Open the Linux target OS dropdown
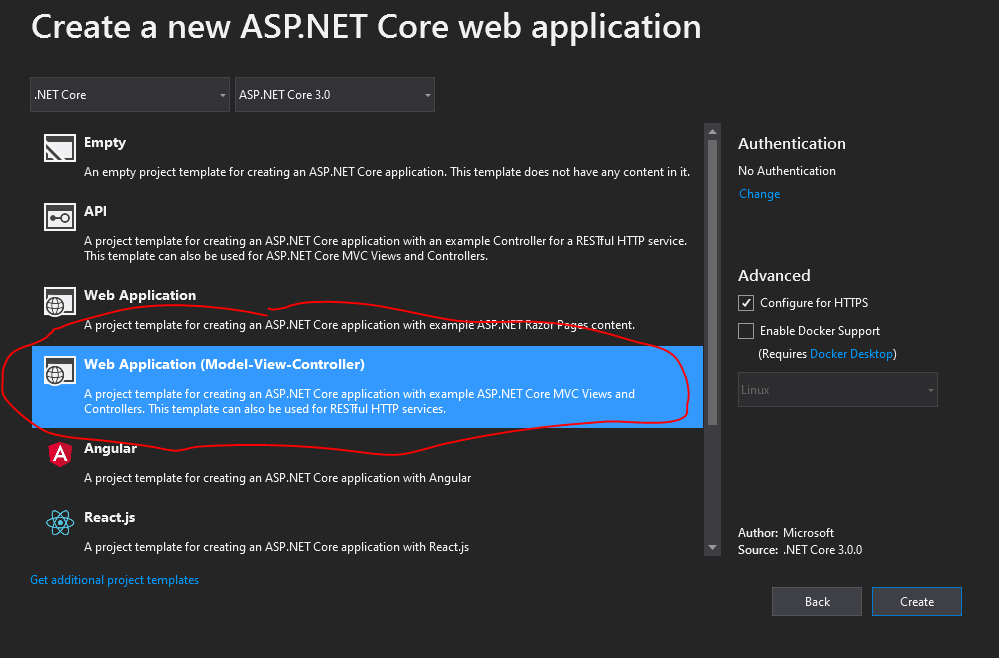The width and height of the screenshot is (999, 658). pos(837,389)
